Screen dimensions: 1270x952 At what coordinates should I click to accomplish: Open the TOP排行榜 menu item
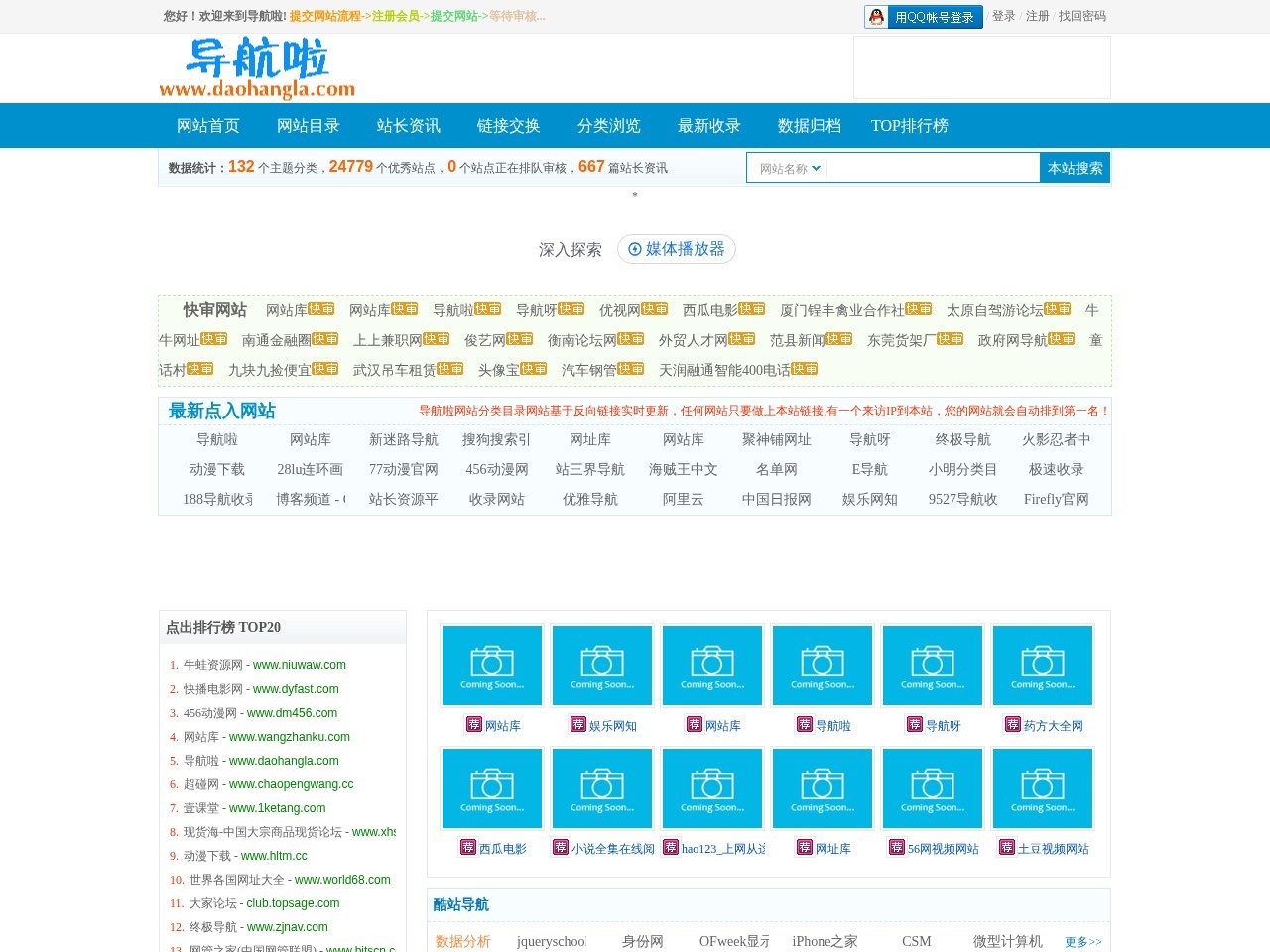click(x=909, y=125)
